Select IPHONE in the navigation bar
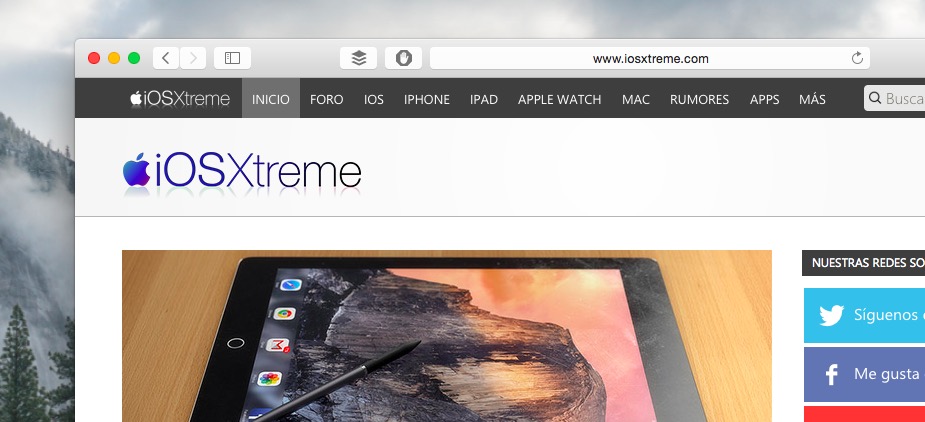The image size is (925, 422). (x=427, y=99)
